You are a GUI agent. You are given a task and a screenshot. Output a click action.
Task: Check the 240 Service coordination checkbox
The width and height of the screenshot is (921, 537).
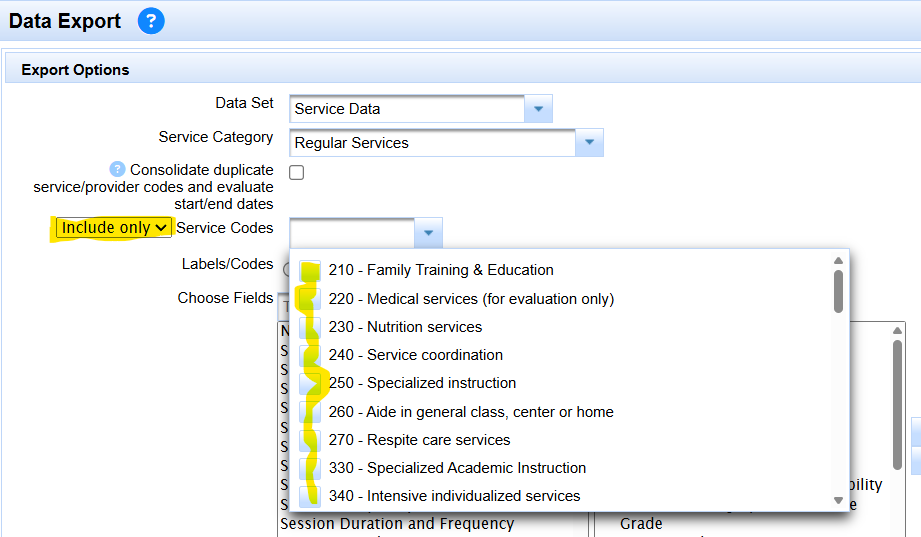tap(310, 355)
